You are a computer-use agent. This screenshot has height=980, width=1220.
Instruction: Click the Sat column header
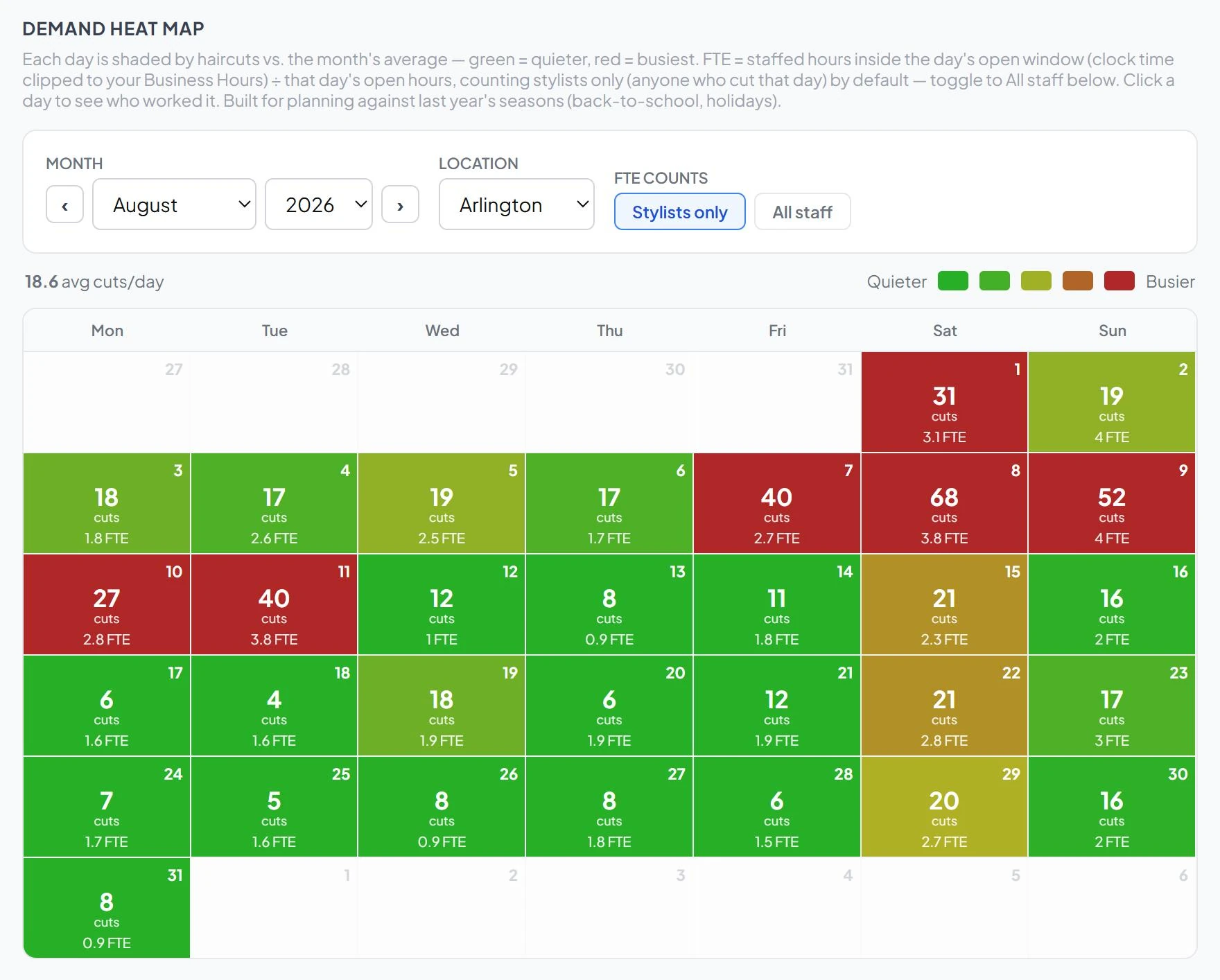944,331
